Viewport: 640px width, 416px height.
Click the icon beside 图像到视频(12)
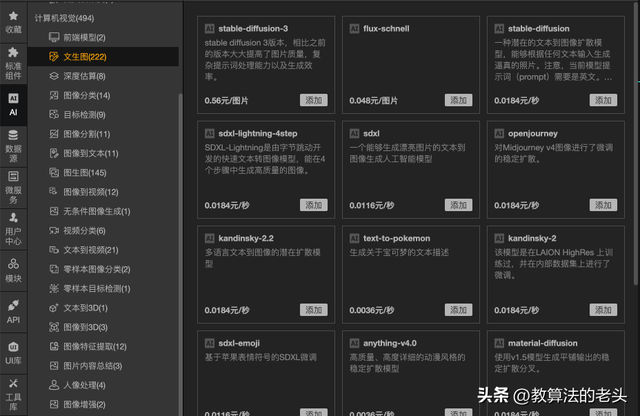pyautogui.click(x=54, y=192)
